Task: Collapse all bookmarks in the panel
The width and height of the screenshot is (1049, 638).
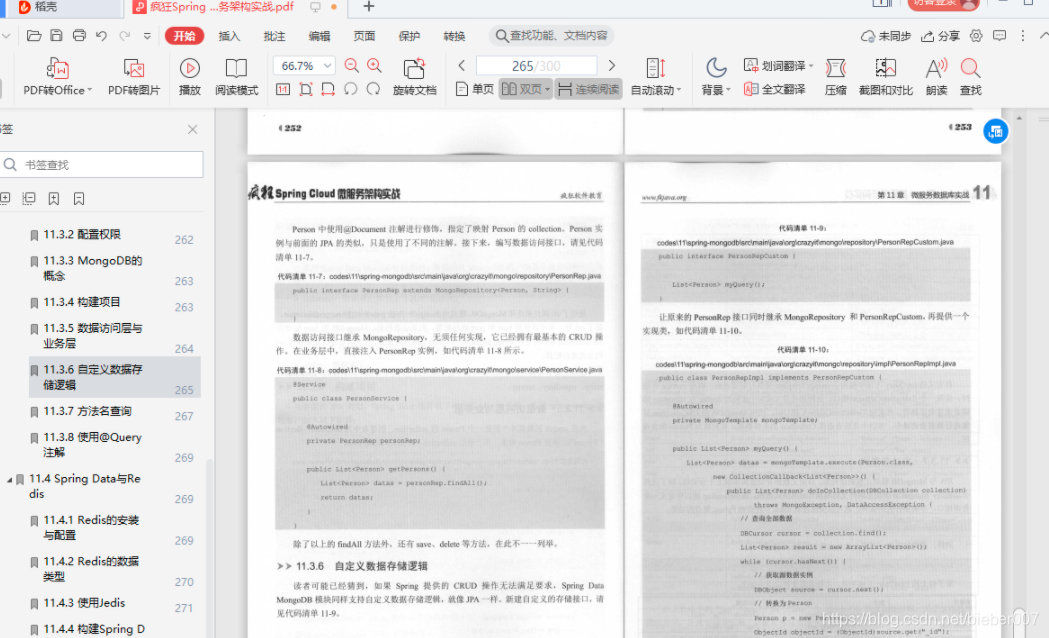Action: [29, 198]
